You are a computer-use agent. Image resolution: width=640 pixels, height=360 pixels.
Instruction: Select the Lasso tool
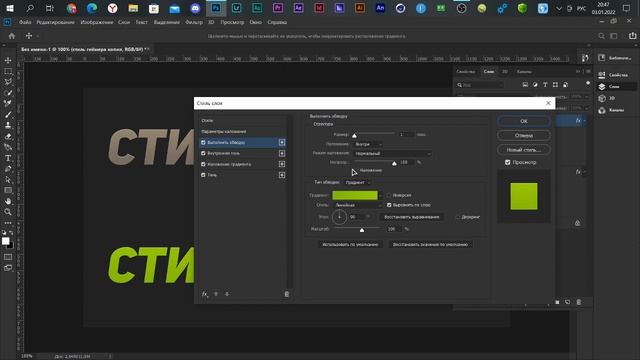(x=8, y=82)
